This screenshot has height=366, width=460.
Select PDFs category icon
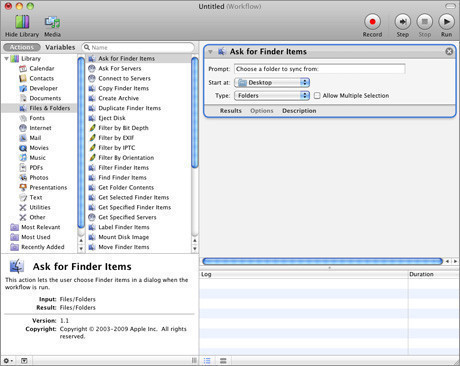tap(23, 168)
